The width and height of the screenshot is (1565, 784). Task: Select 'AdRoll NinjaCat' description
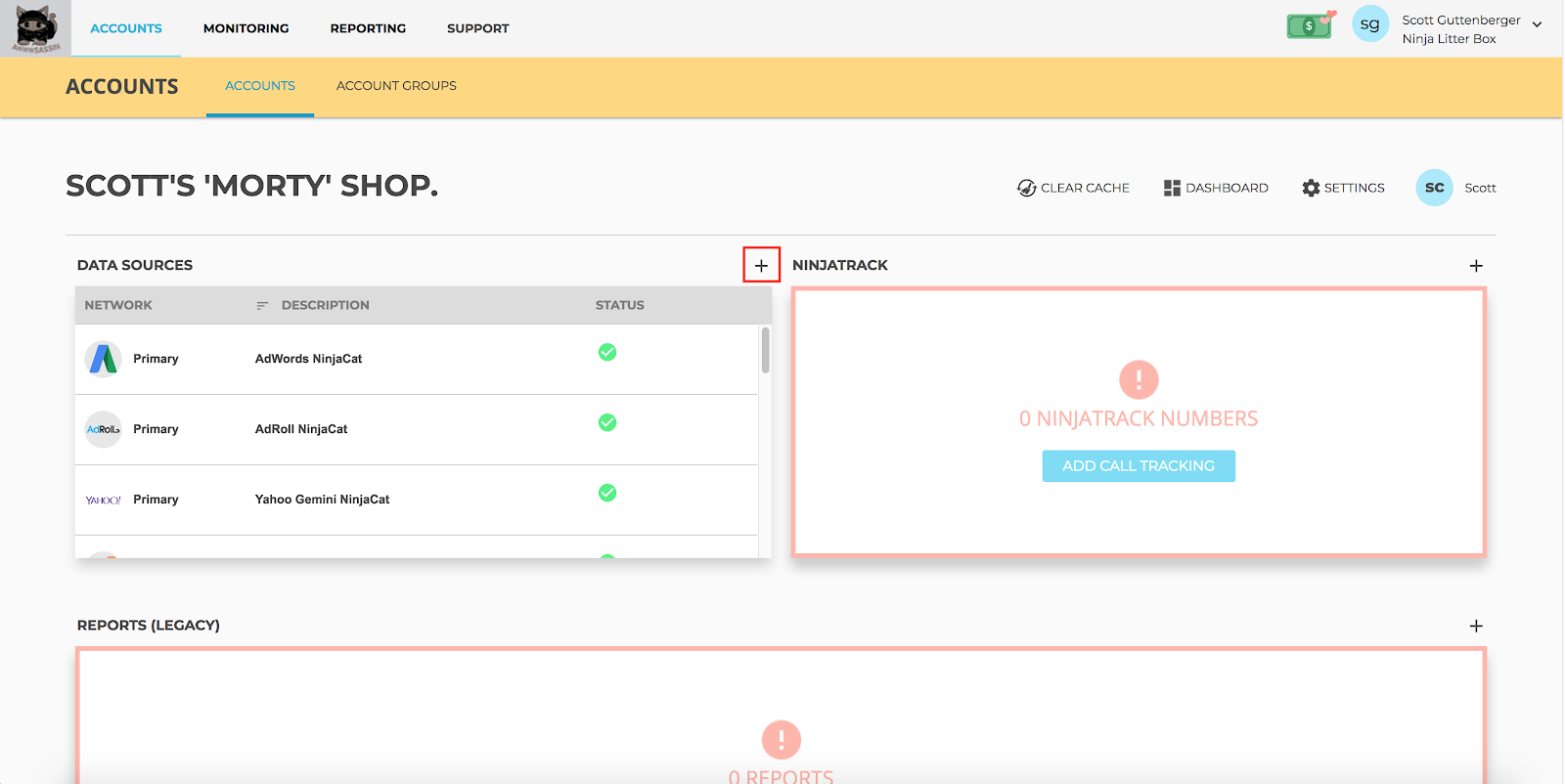pyautogui.click(x=301, y=429)
